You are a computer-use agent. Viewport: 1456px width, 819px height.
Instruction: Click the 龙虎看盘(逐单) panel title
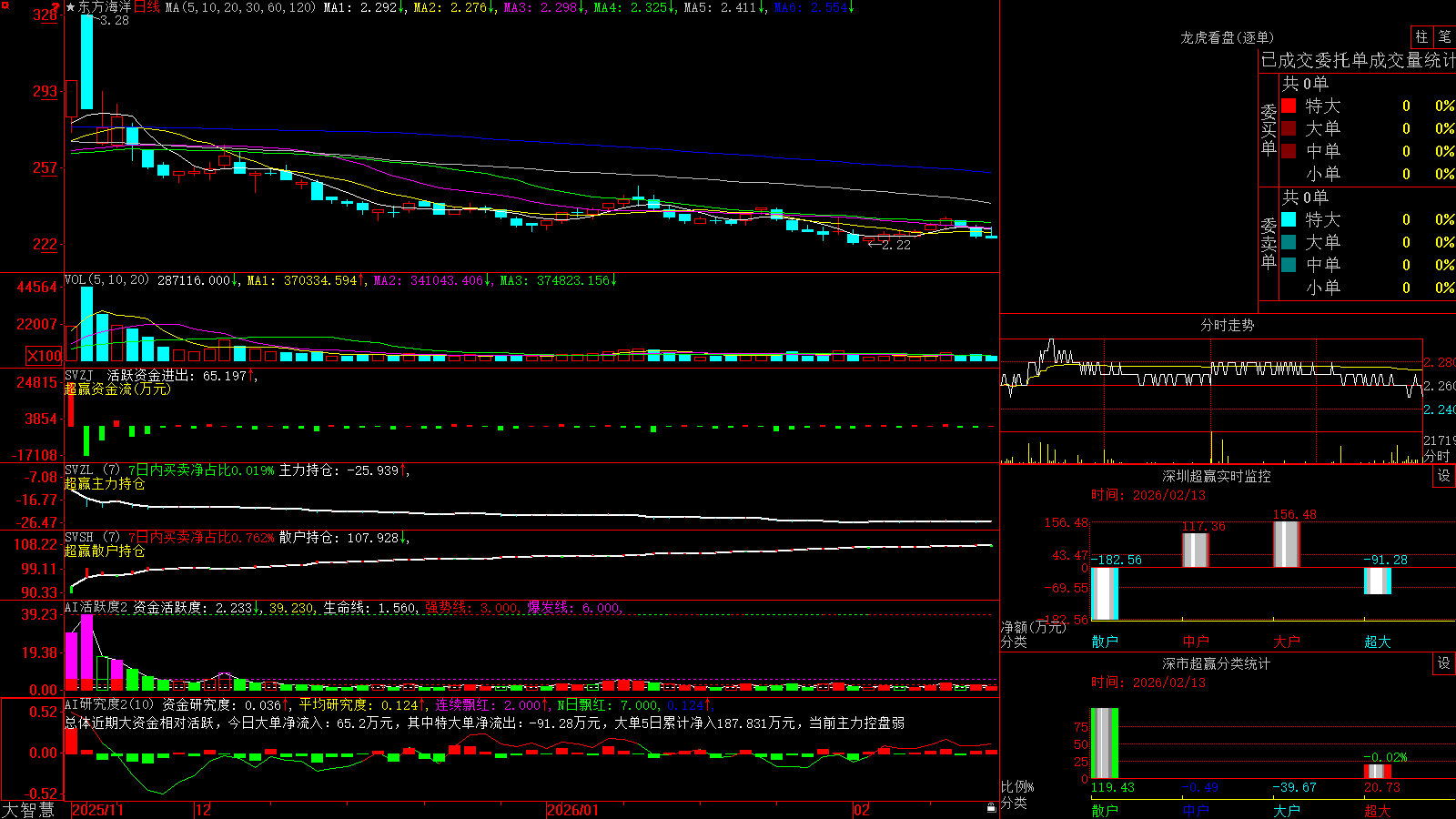click(x=1228, y=37)
